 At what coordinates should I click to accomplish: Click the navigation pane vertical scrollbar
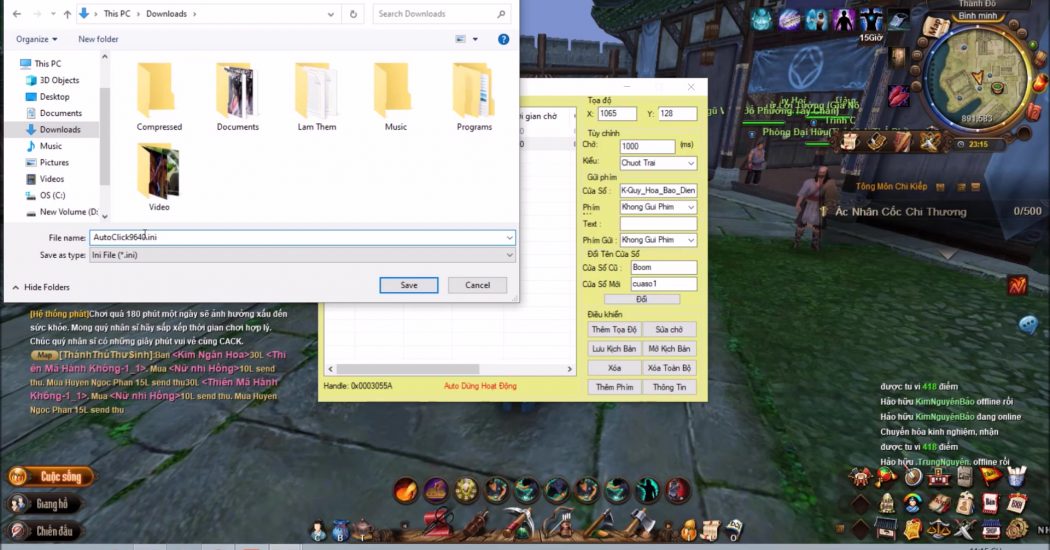[104, 136]
